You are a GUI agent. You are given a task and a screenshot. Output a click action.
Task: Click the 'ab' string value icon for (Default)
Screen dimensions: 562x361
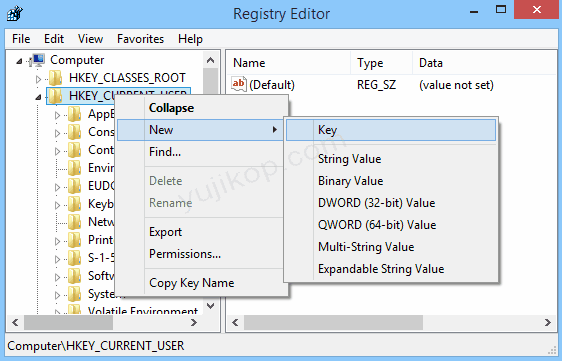239,85
